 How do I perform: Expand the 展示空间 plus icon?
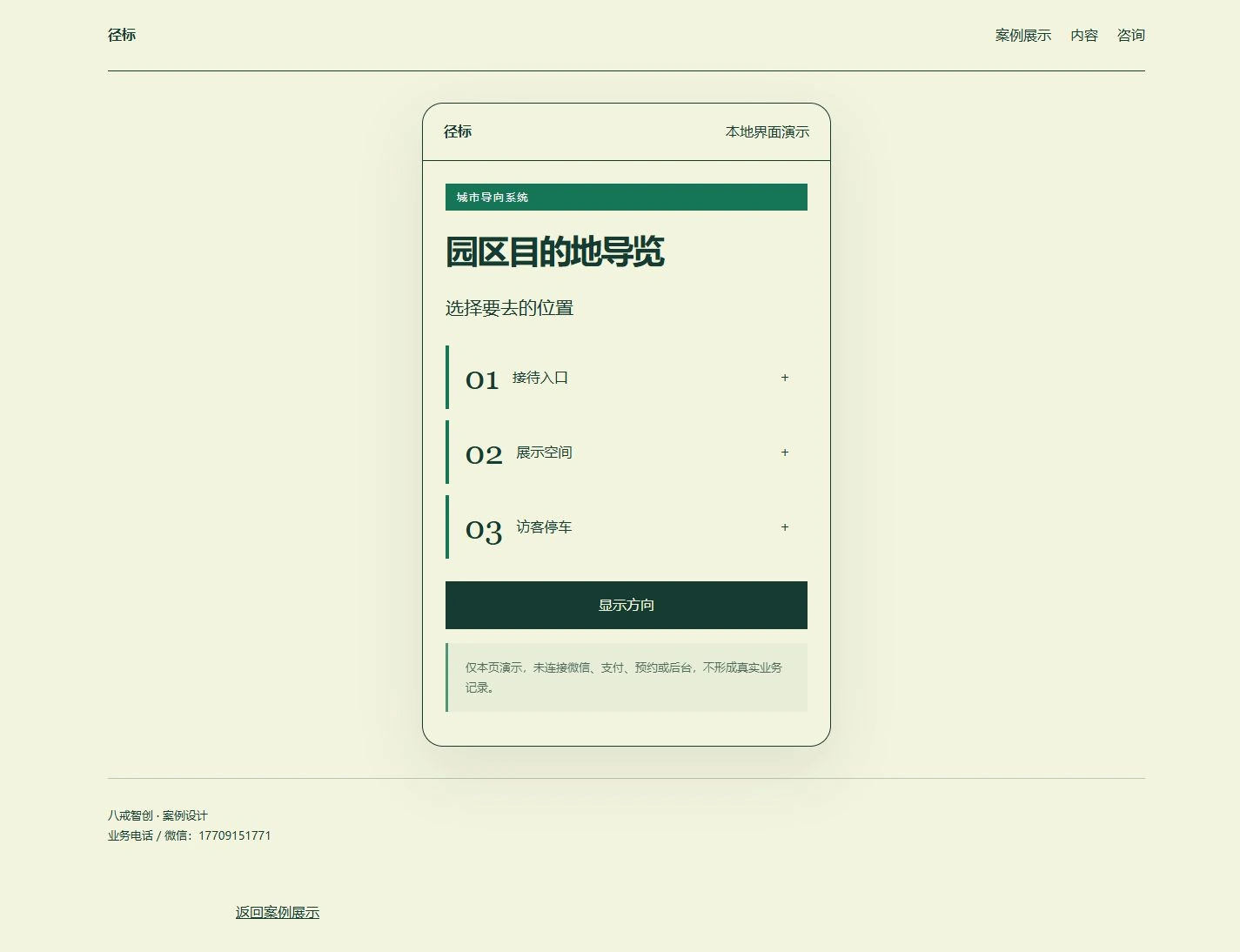point(785,453)
